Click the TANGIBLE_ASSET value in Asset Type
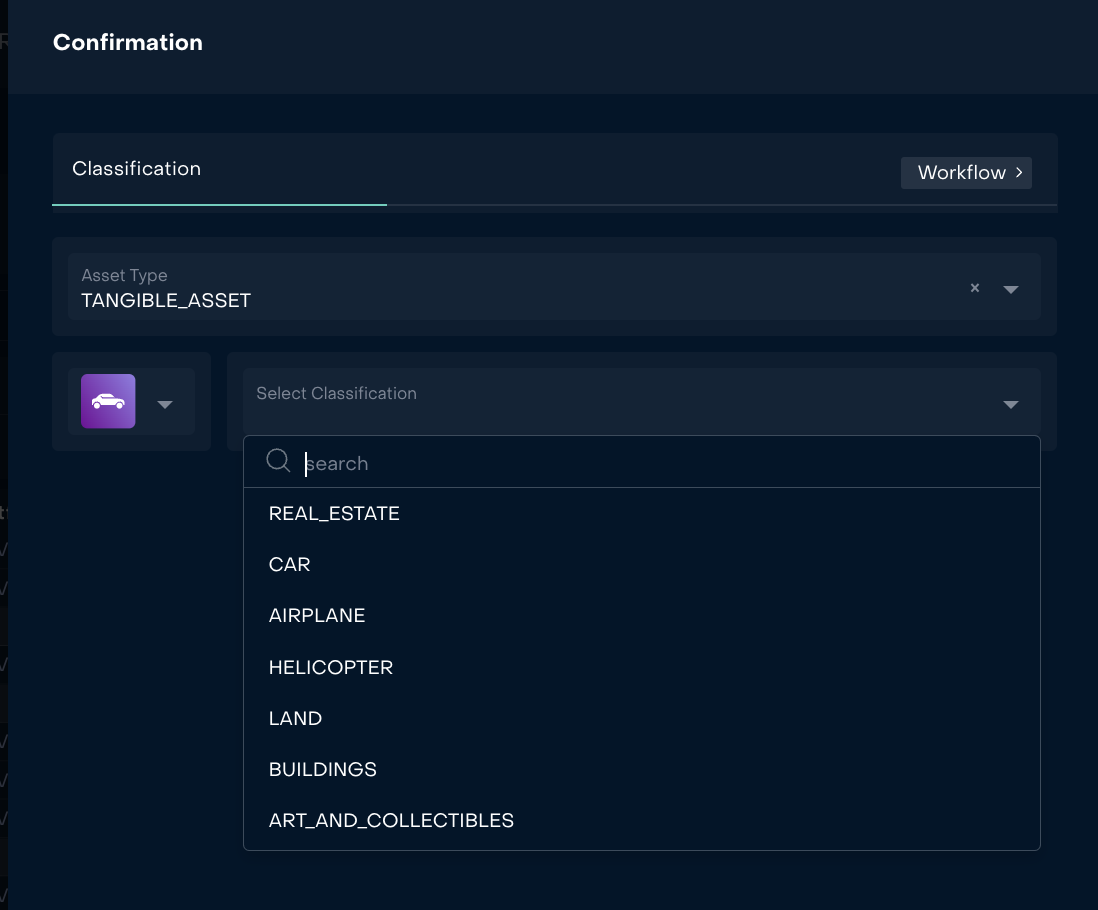Screen dimensions: 1098x910 (x=166, y=300)
